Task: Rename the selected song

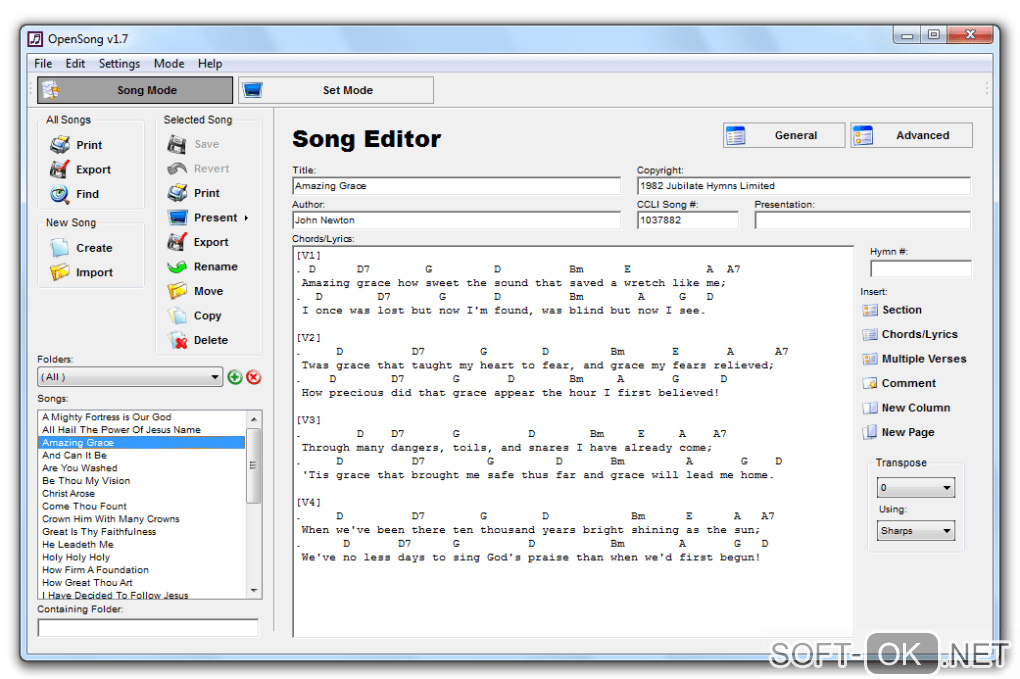Action: coord(202,267)
